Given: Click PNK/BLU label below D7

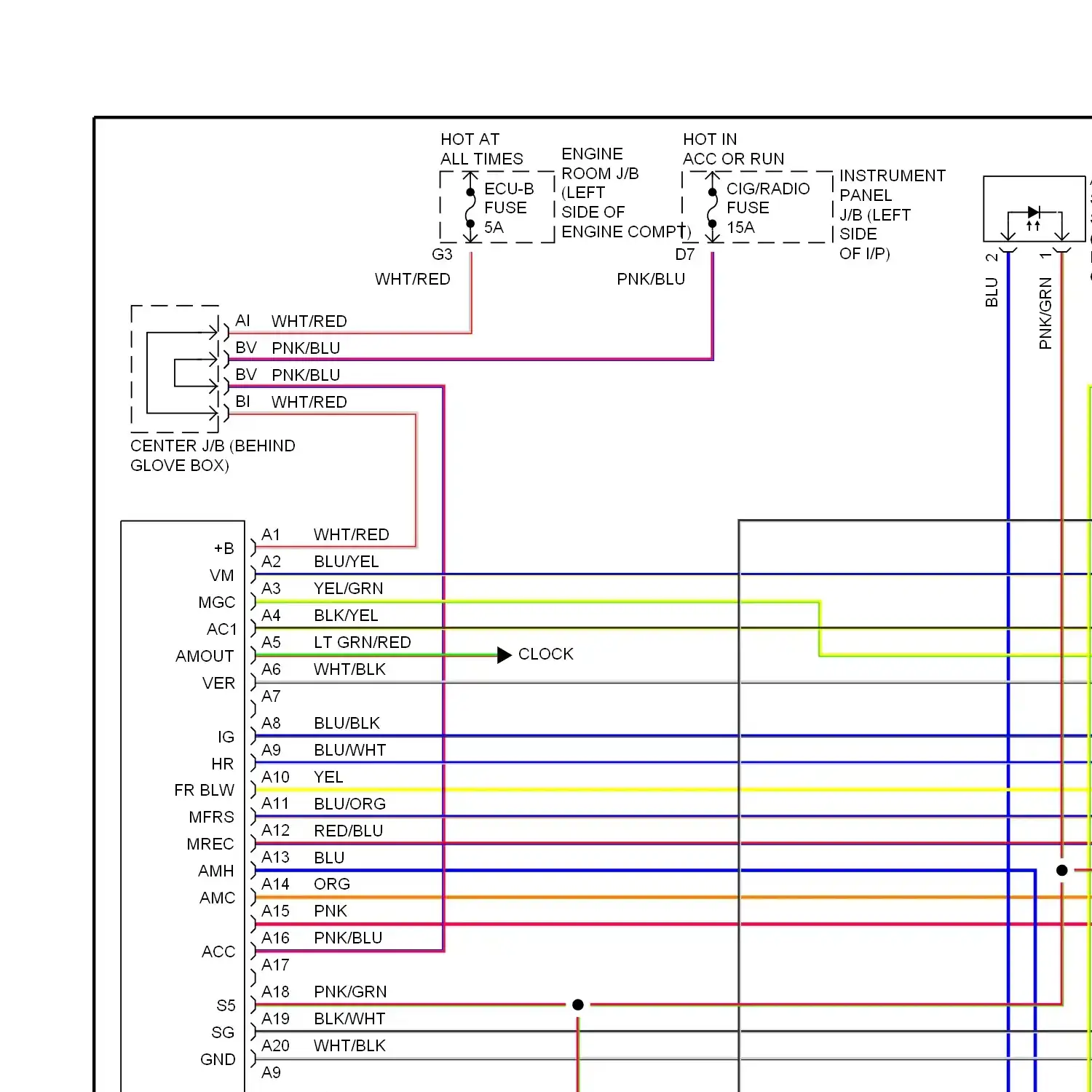Looking at the screenshot, I should [651, 280].
